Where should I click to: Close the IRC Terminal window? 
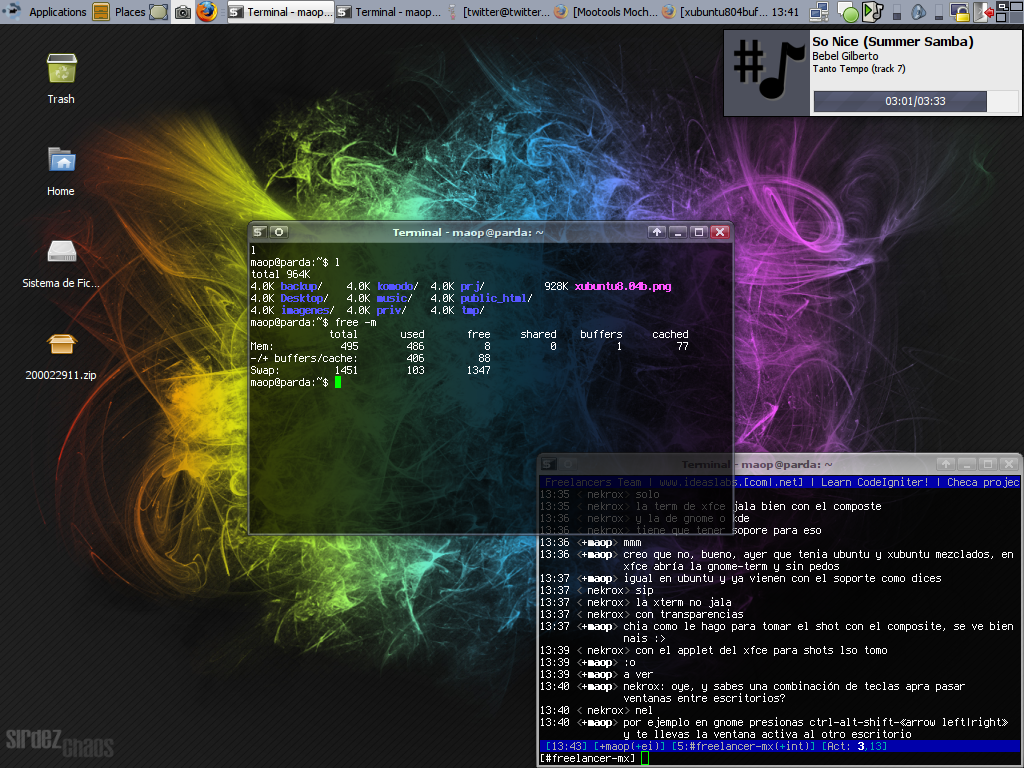[x=1009, y=464]
